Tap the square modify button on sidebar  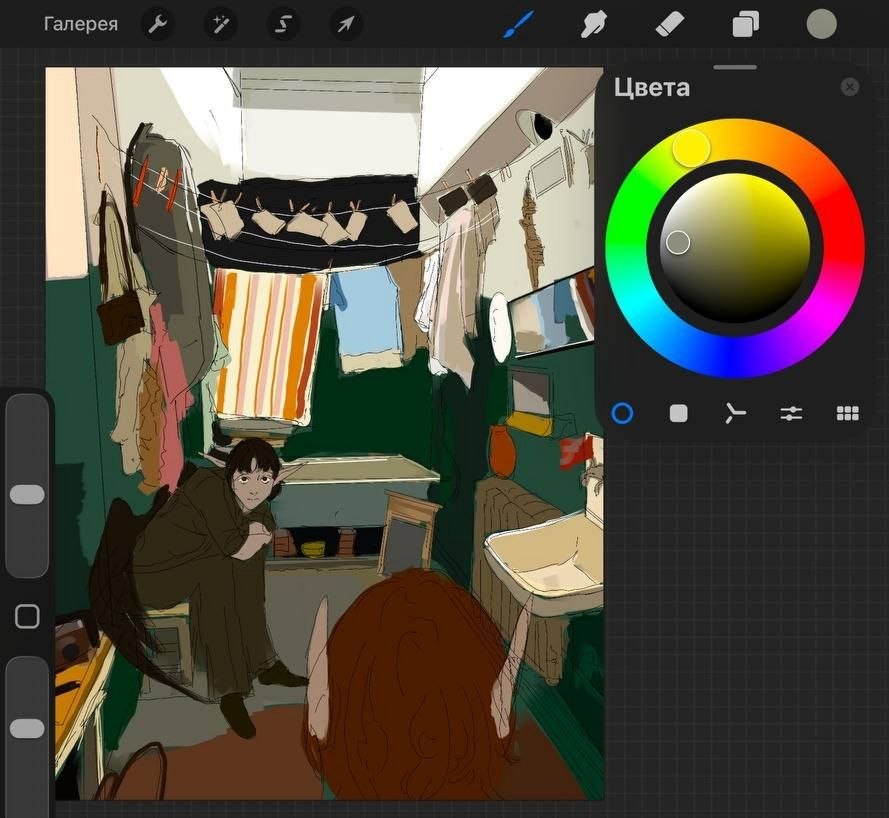(27, 616)
